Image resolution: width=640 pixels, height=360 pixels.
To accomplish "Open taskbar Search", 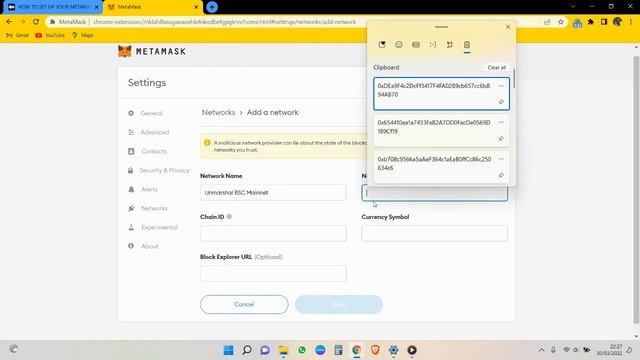I will (247, 350).
